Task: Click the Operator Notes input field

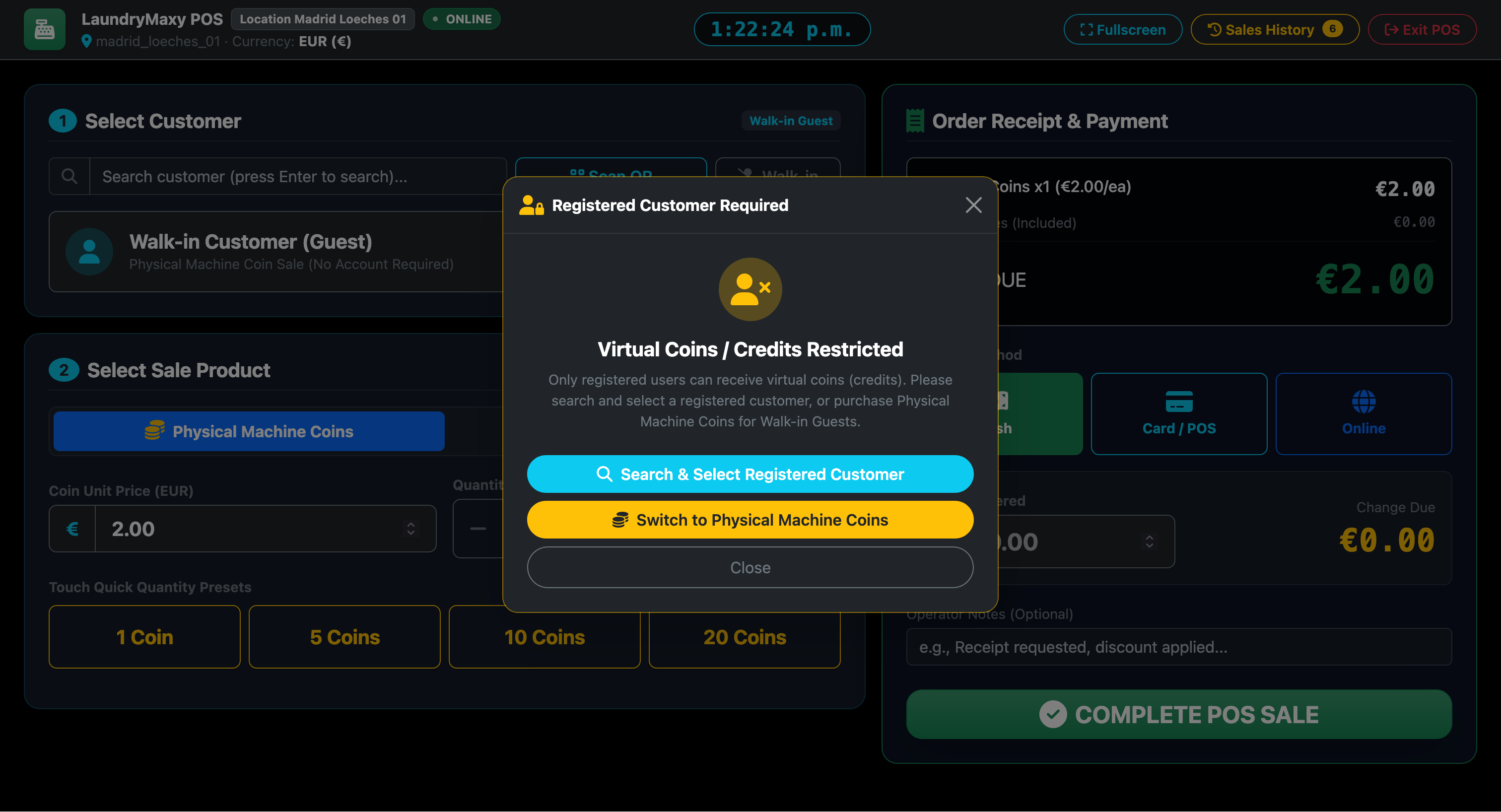Action: click(x=1179, y=647)
